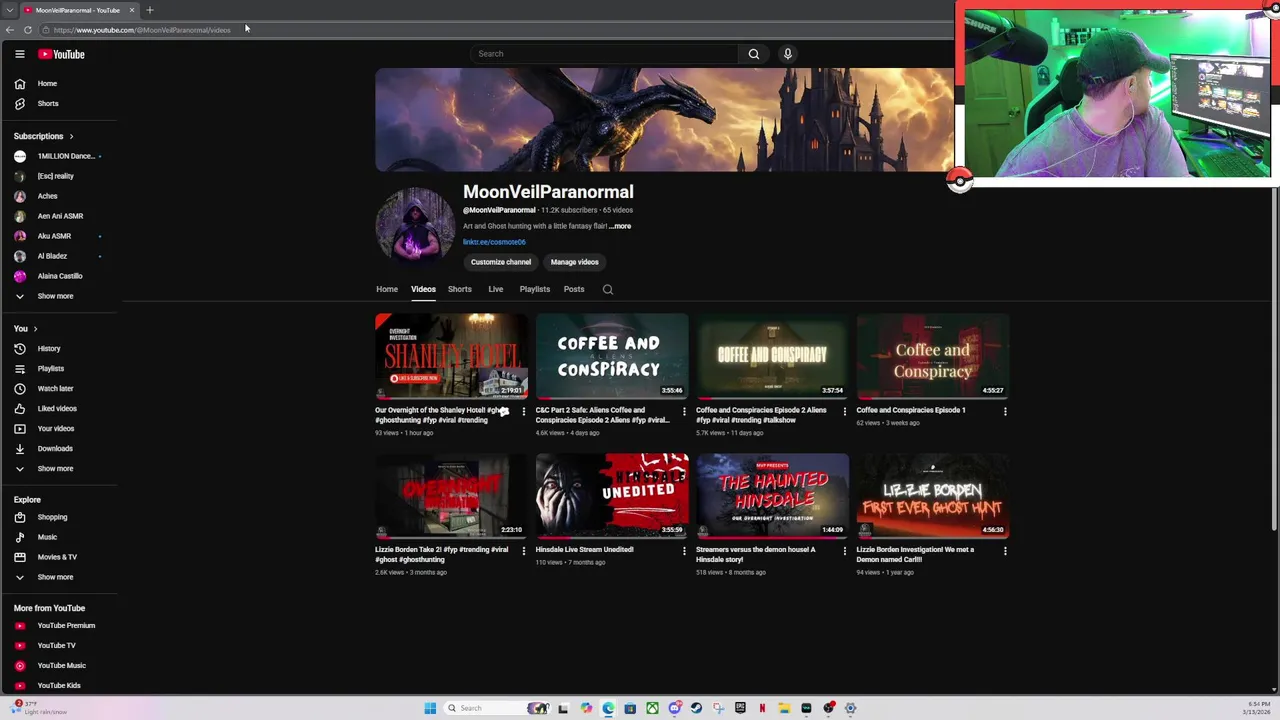This screenshot has width=1280, height=720.
Task: Open more options for Lizzie Borden Investigation video
Action: [1005, 551]
